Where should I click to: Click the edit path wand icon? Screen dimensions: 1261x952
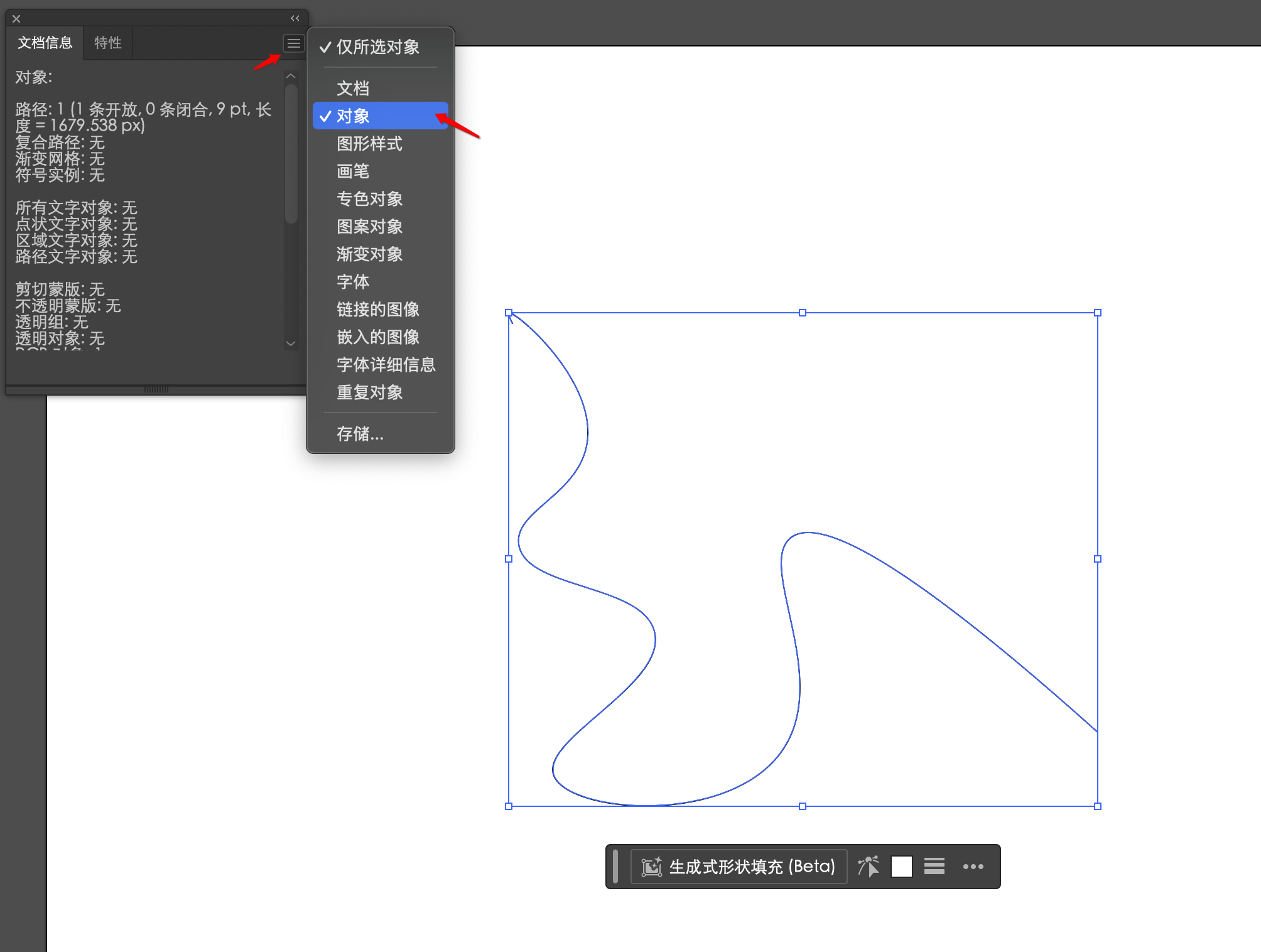[x=869, y=867]
